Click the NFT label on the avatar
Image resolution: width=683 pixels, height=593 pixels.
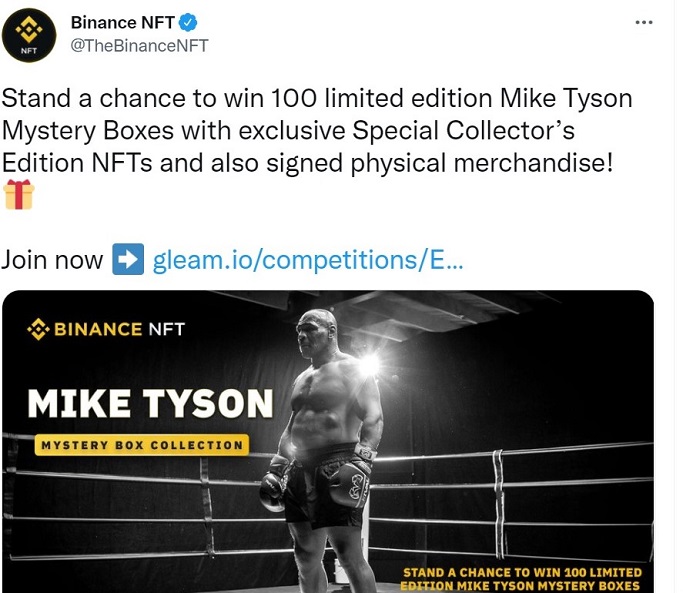[x=29, y=51]
